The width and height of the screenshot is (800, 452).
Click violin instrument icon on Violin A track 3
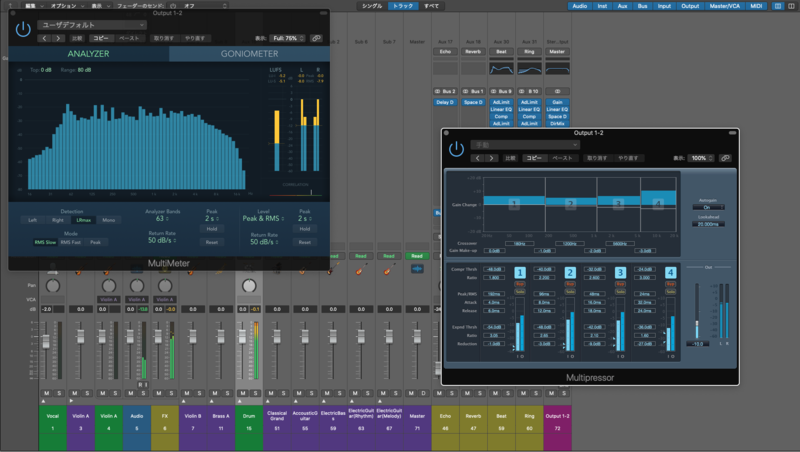coord(79,271)
